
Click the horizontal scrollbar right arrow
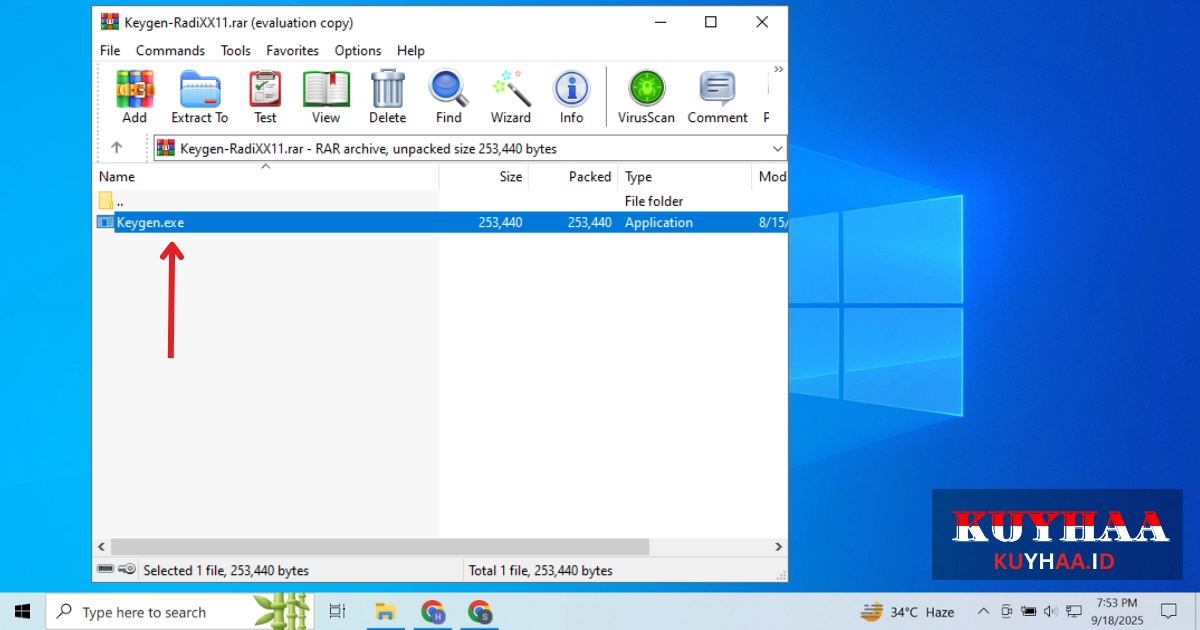click(x=779, y=547)
